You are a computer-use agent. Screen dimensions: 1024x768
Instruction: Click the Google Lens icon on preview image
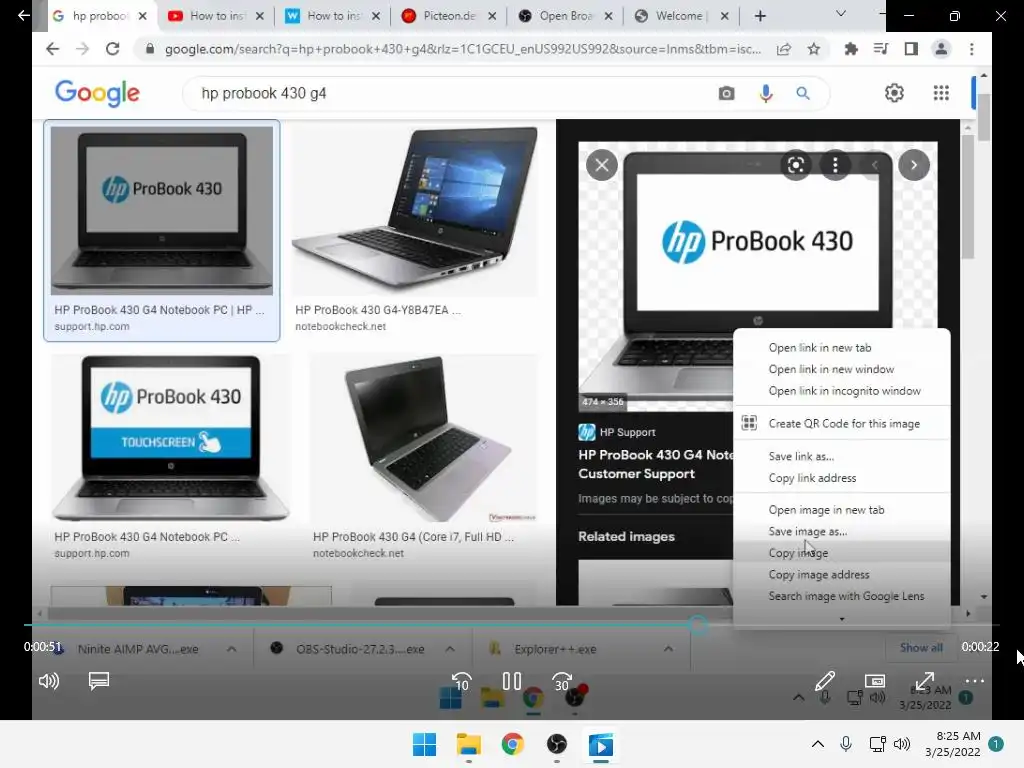(795, 165)
